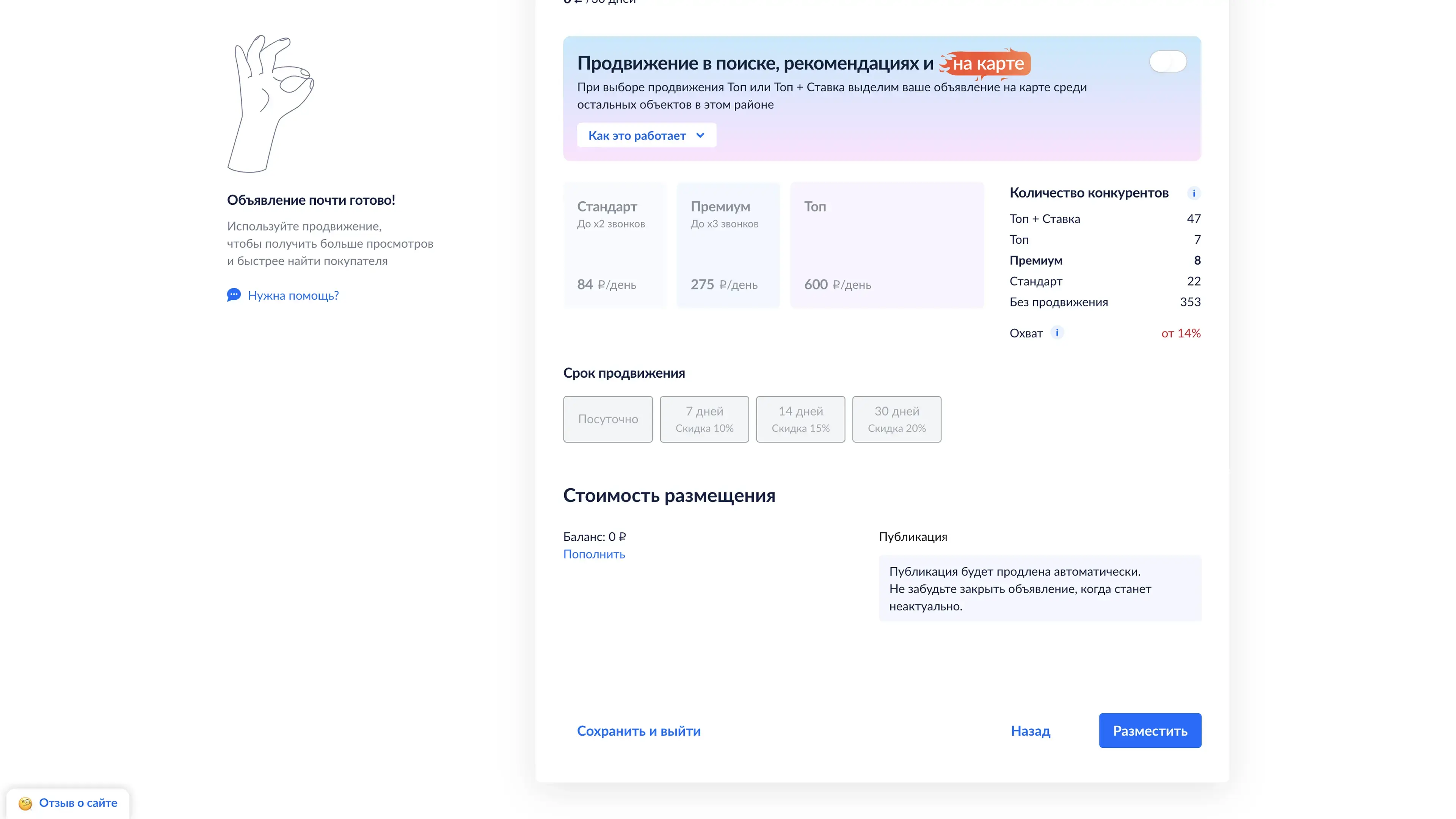Go back with the Назад button

click(1031, 731)
